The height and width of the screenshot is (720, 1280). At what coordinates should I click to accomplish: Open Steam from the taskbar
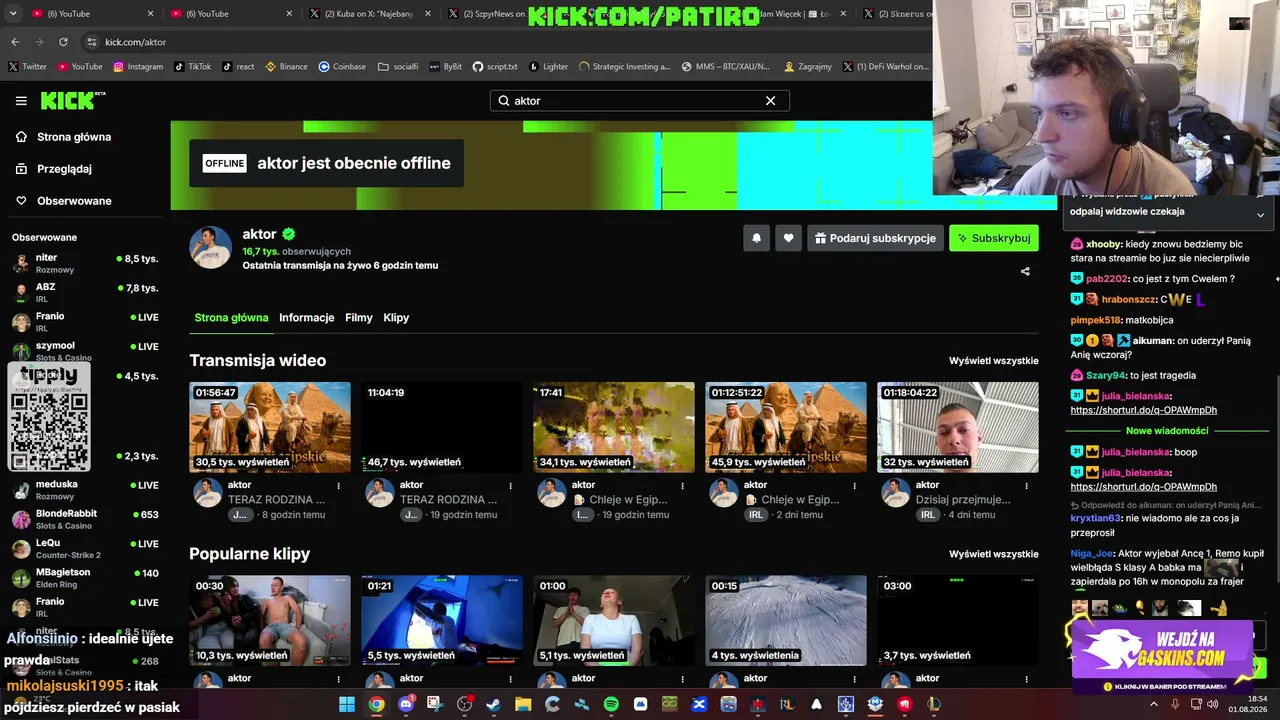[493, 704]
